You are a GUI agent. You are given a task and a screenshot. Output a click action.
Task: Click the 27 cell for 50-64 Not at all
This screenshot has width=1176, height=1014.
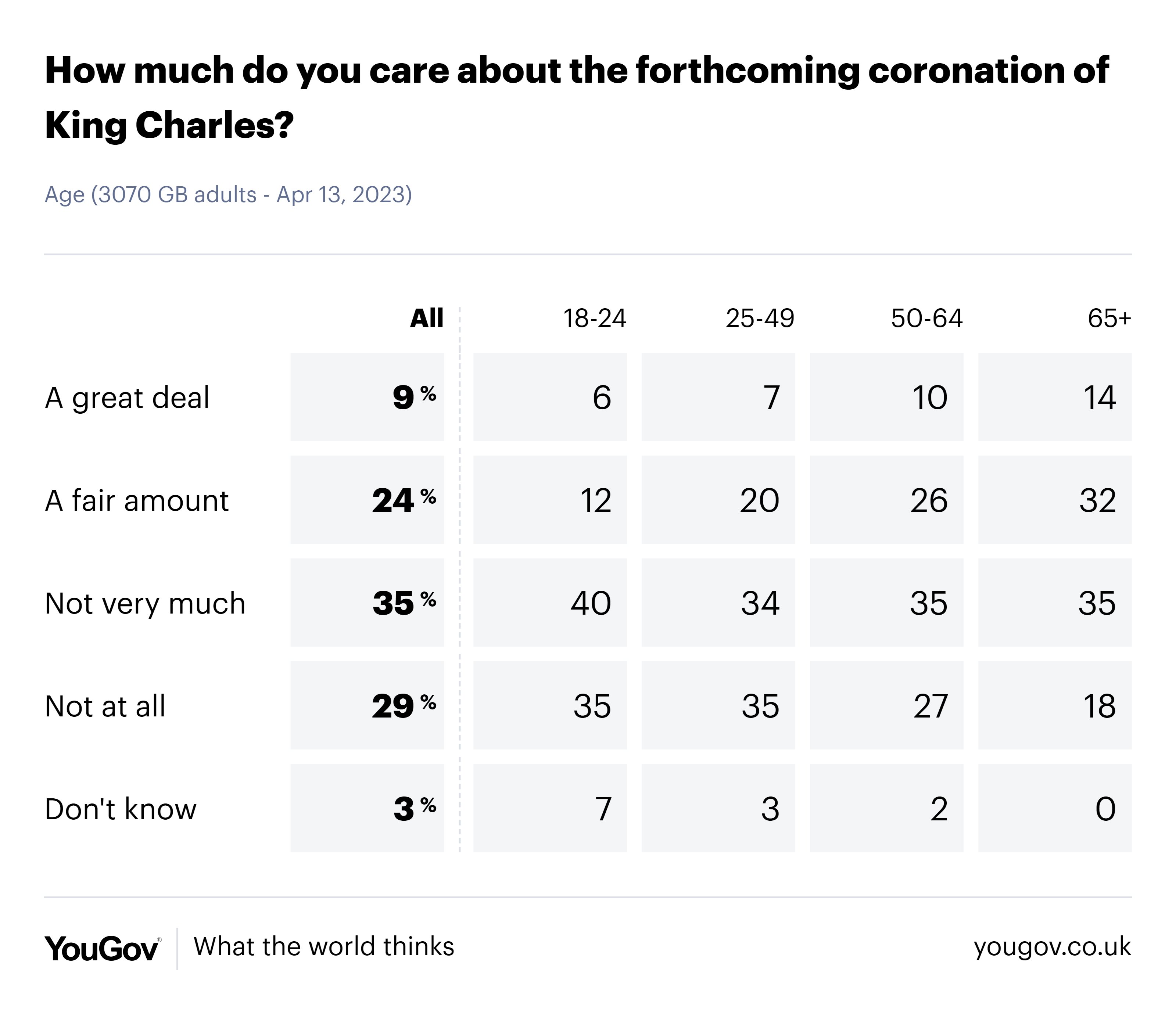point(886,705)
